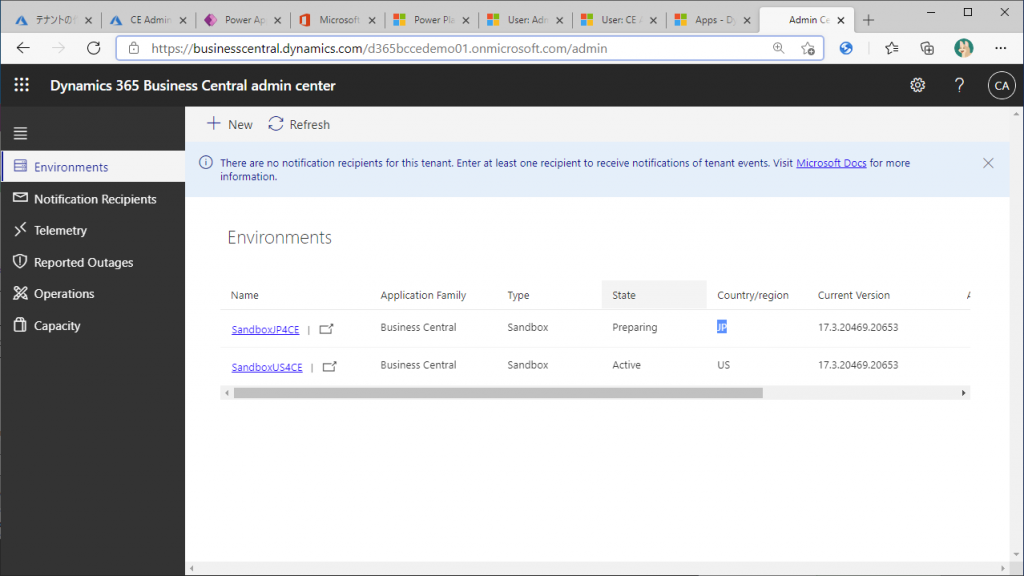Open Environments in the sidebar
The height and width of the screenshot is (576, 1024).
[x=93, y=167]
